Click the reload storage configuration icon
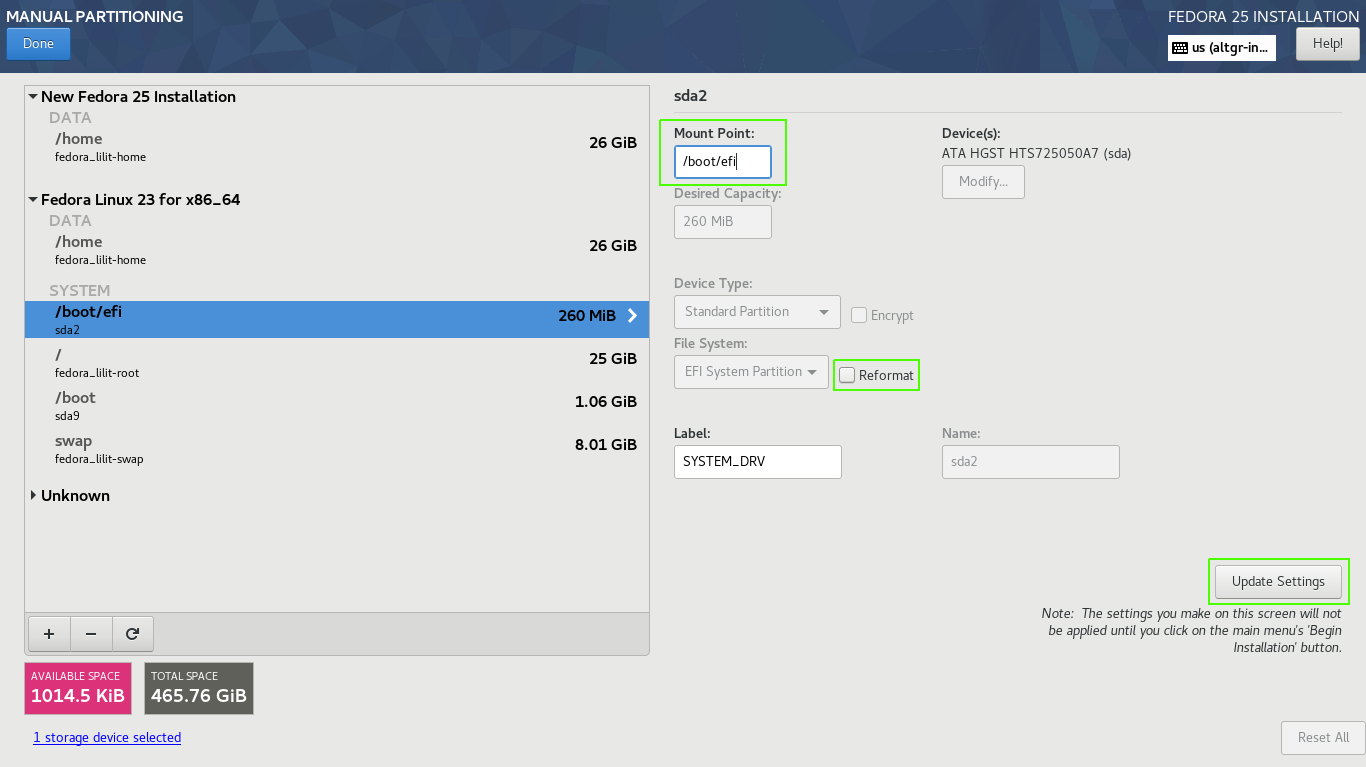 coord(132,634)
